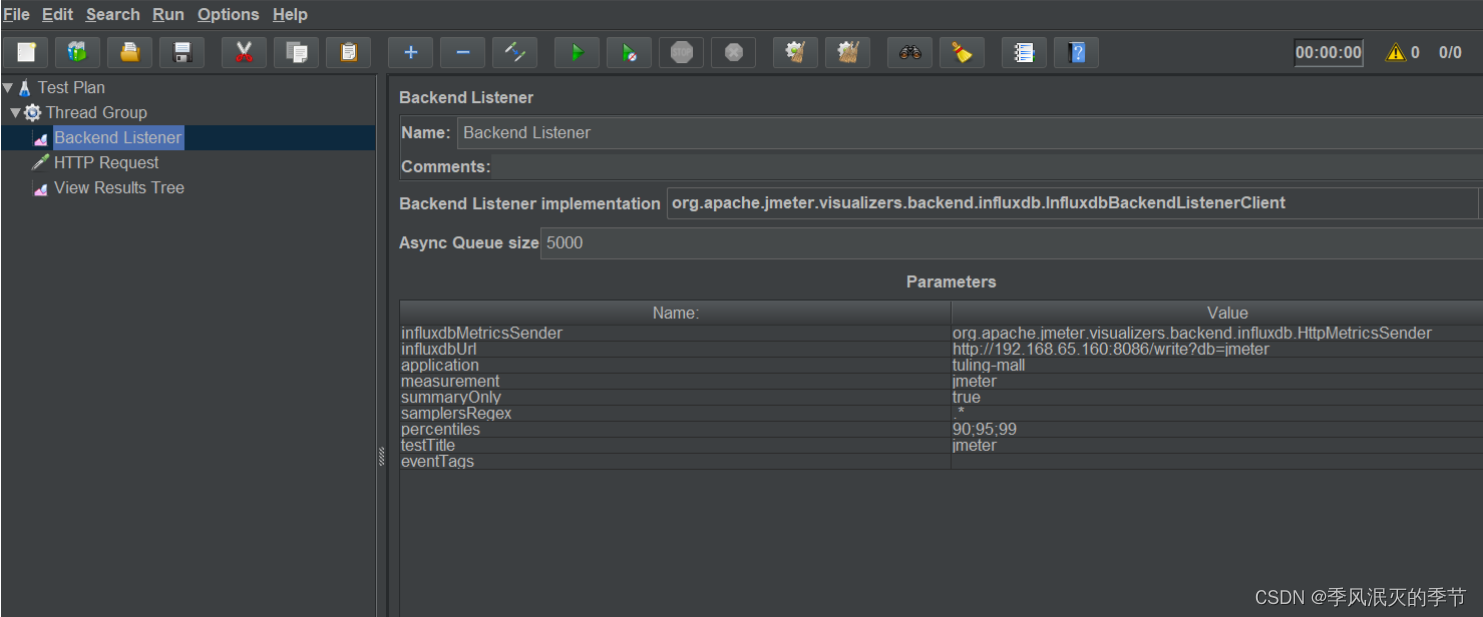This screenshot has width=1483, height=617.
Task: Click the Search binoculars icon
Action: point(910,52)
